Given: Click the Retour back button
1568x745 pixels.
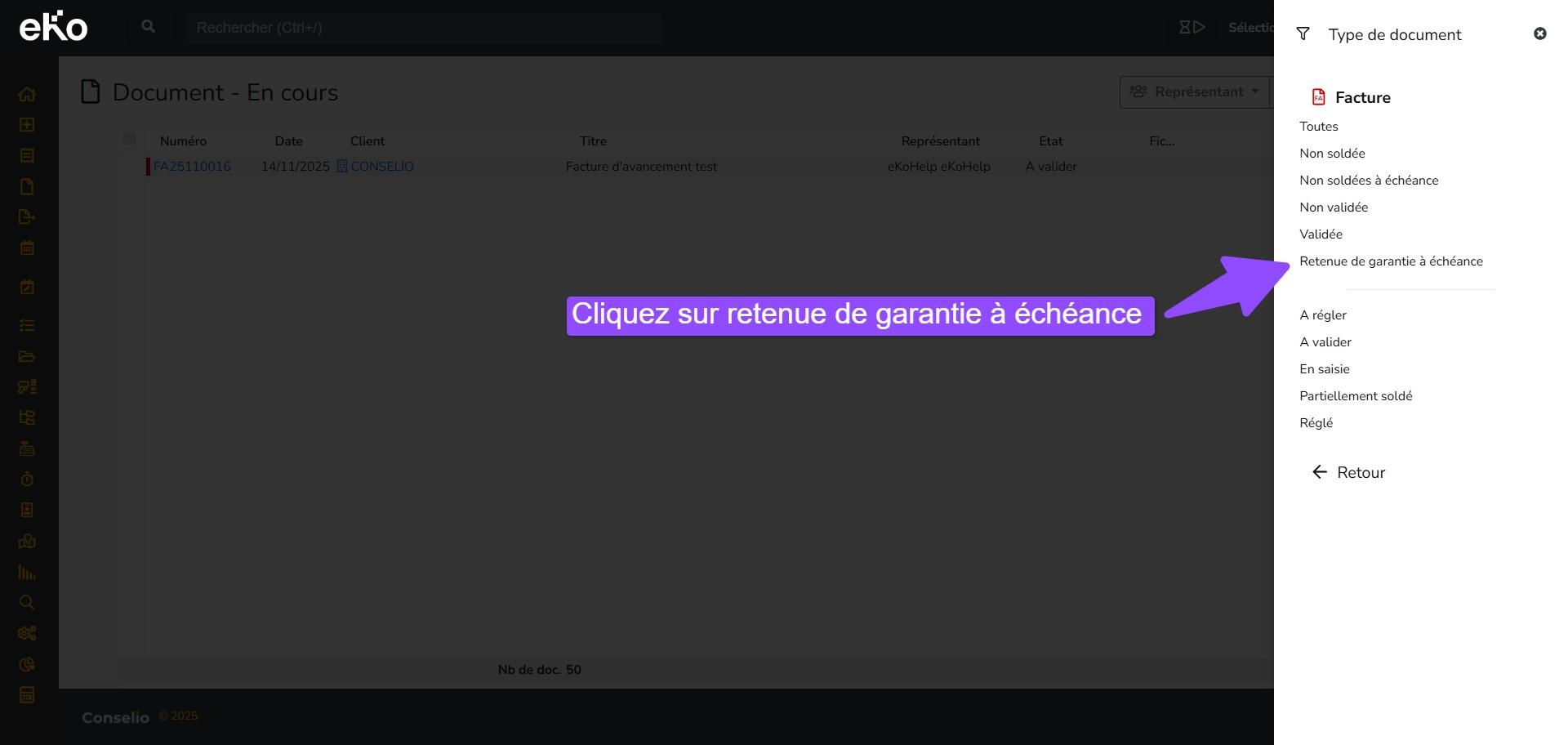Looking at the screenshot, I should coord(1349,473).
